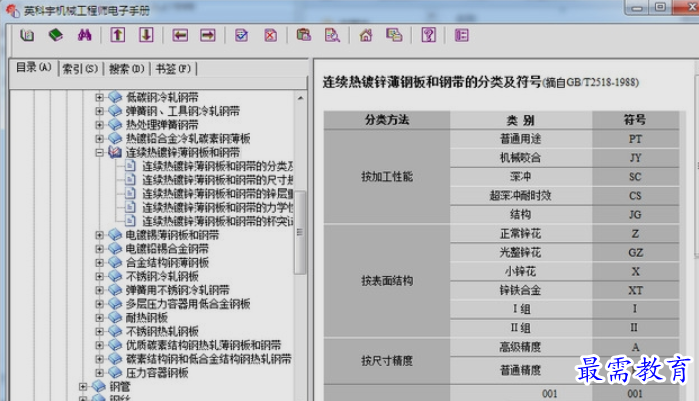Click the page title 连续热镀锌薄钢板和钢带的分类及符号
Viewport: 699px width, 401px height.
[432, 82]
